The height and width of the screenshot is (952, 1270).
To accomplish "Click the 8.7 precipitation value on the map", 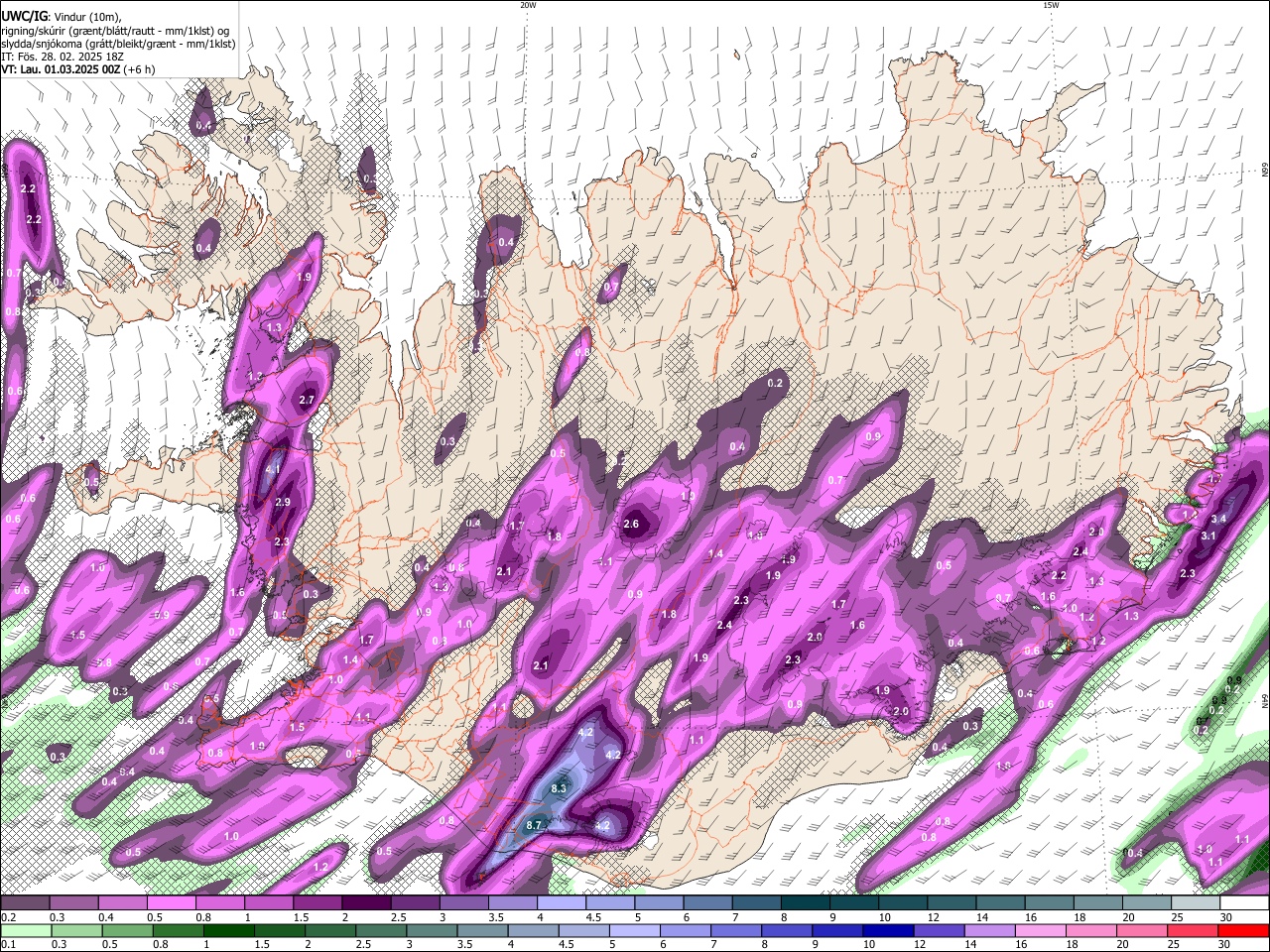I will (536, 825).
